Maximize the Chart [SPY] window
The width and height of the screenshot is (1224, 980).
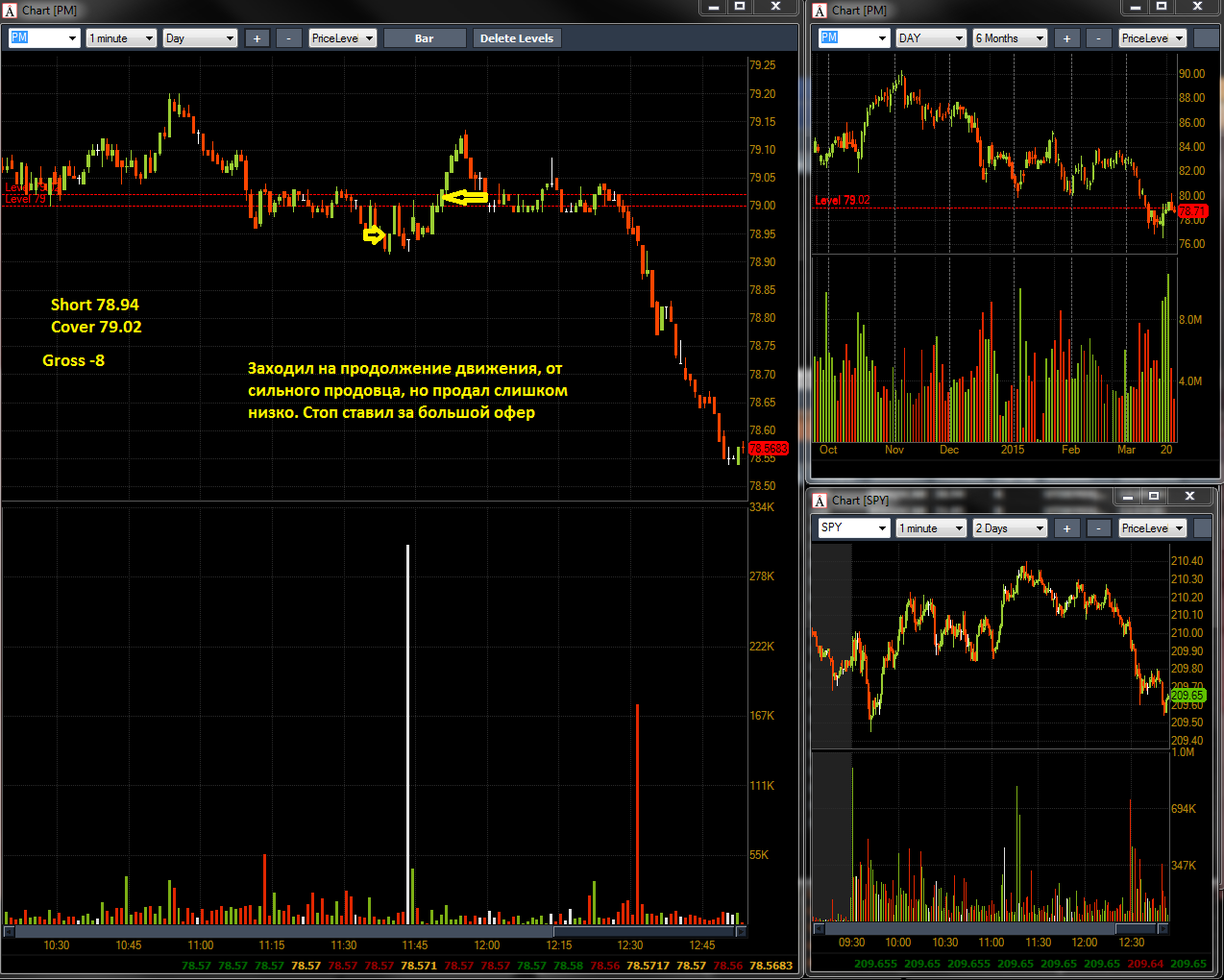pyautogui.click(x=1154, y=497)
